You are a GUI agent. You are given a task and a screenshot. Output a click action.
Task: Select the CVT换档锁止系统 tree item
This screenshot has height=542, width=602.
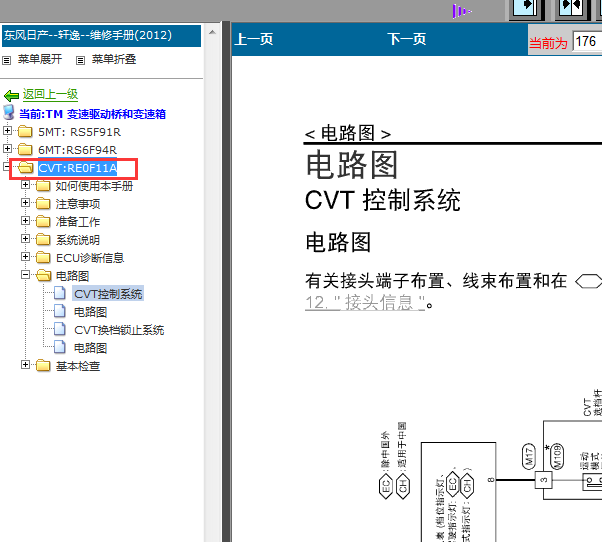(119, 330)
